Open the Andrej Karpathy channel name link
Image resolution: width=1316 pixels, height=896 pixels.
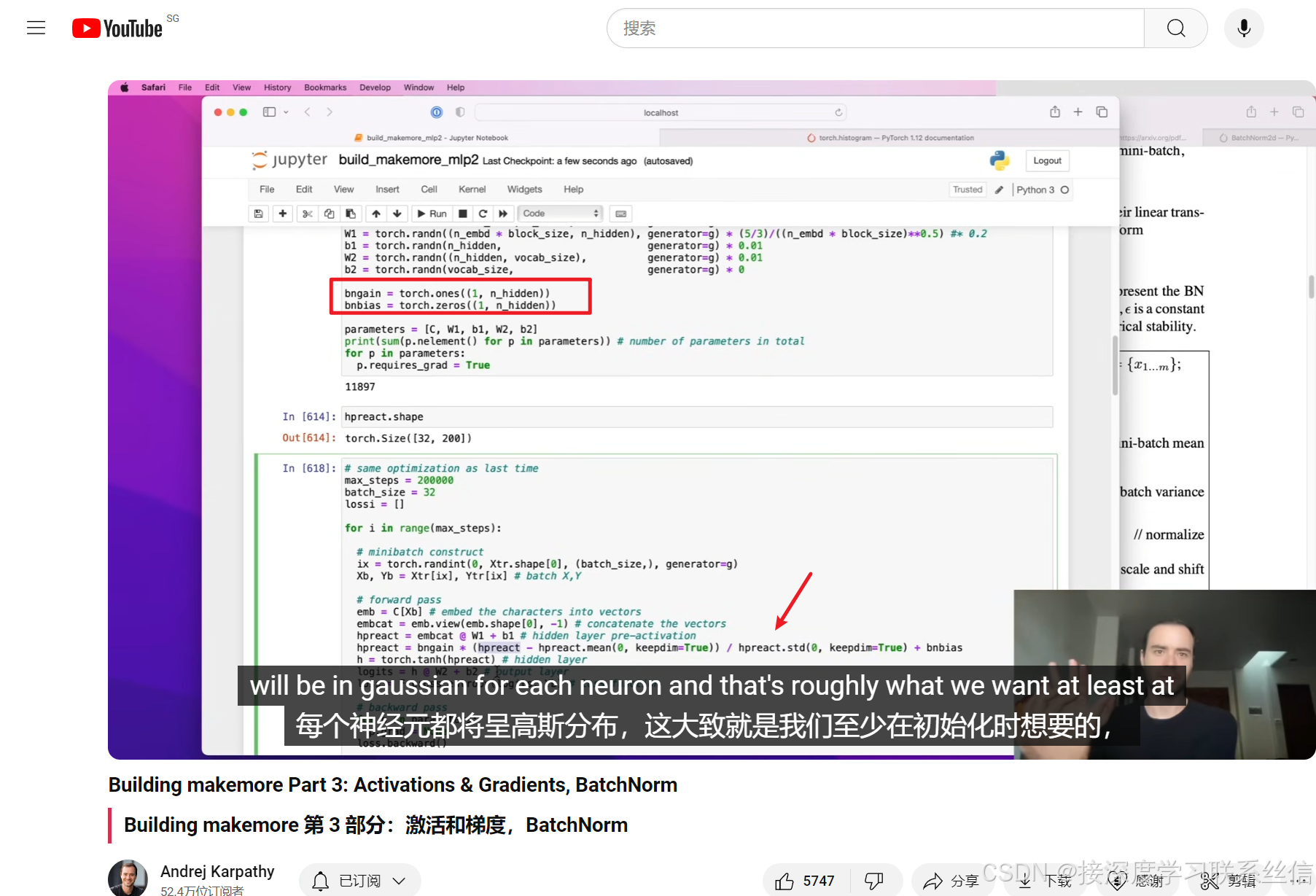(x=217, y=871)
